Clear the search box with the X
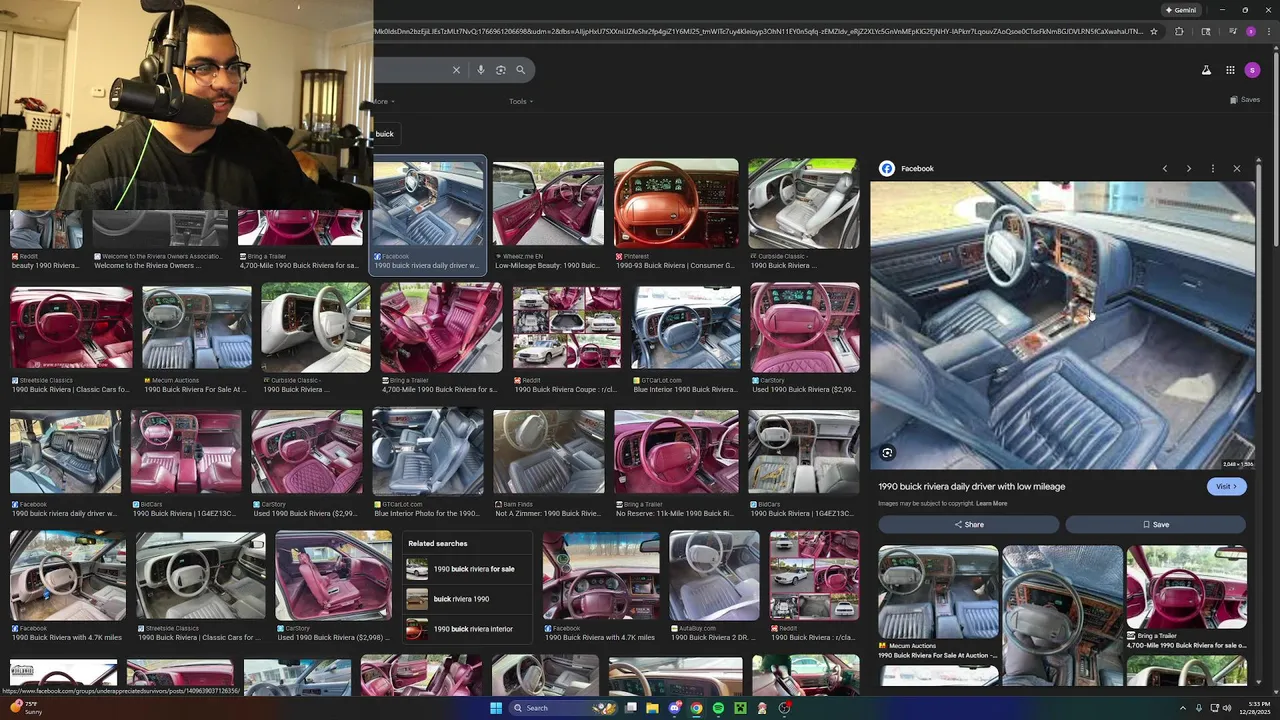Screen dimensions: 1280x720 [456, 70]
